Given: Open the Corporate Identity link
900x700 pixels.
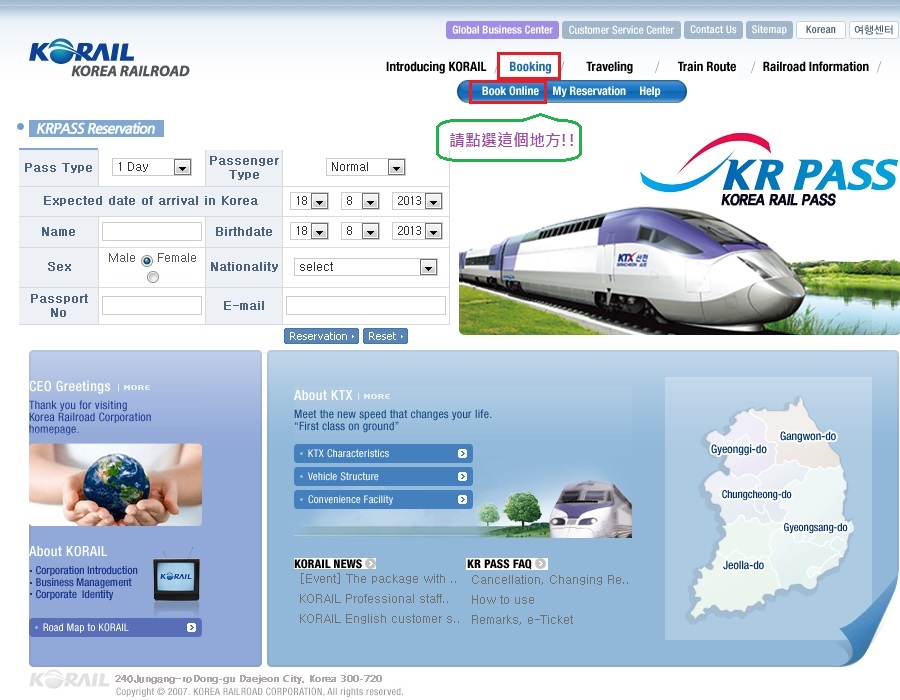Looking at the screenshot, I should (74, 594).
